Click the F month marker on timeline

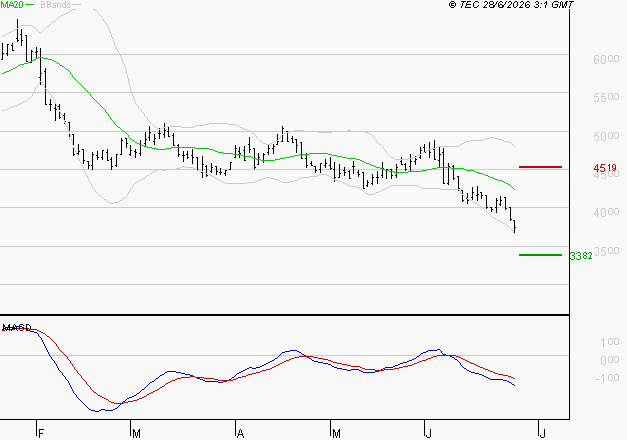click(x=40, y=434)
